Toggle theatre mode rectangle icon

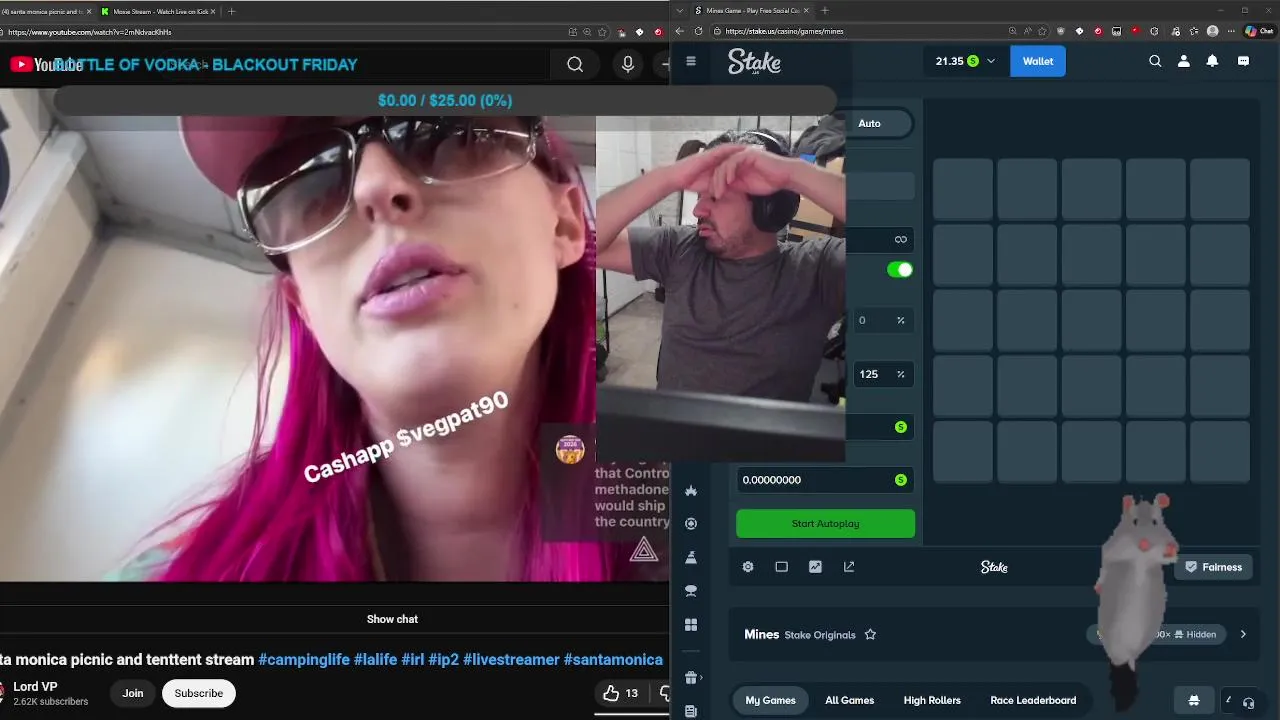[782, 567]
